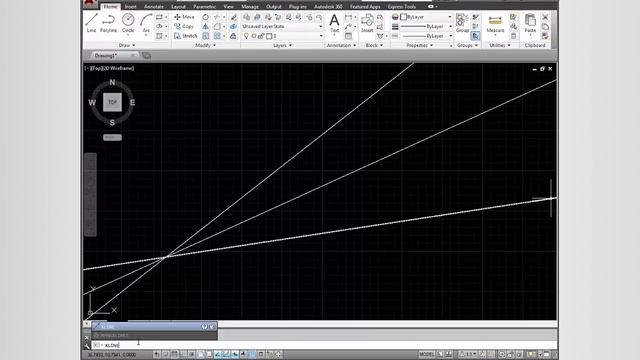This screenshot has width=640, height=360.
Task: Click the Text annotation tool
Action: (x=334, y=23)
